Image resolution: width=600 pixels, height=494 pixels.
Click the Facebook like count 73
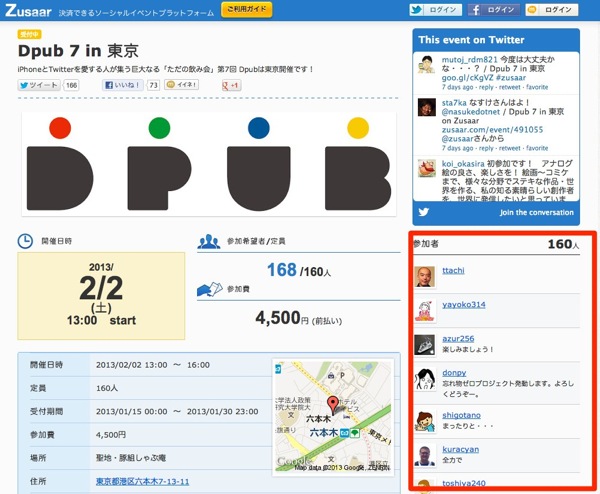(153, 85)
